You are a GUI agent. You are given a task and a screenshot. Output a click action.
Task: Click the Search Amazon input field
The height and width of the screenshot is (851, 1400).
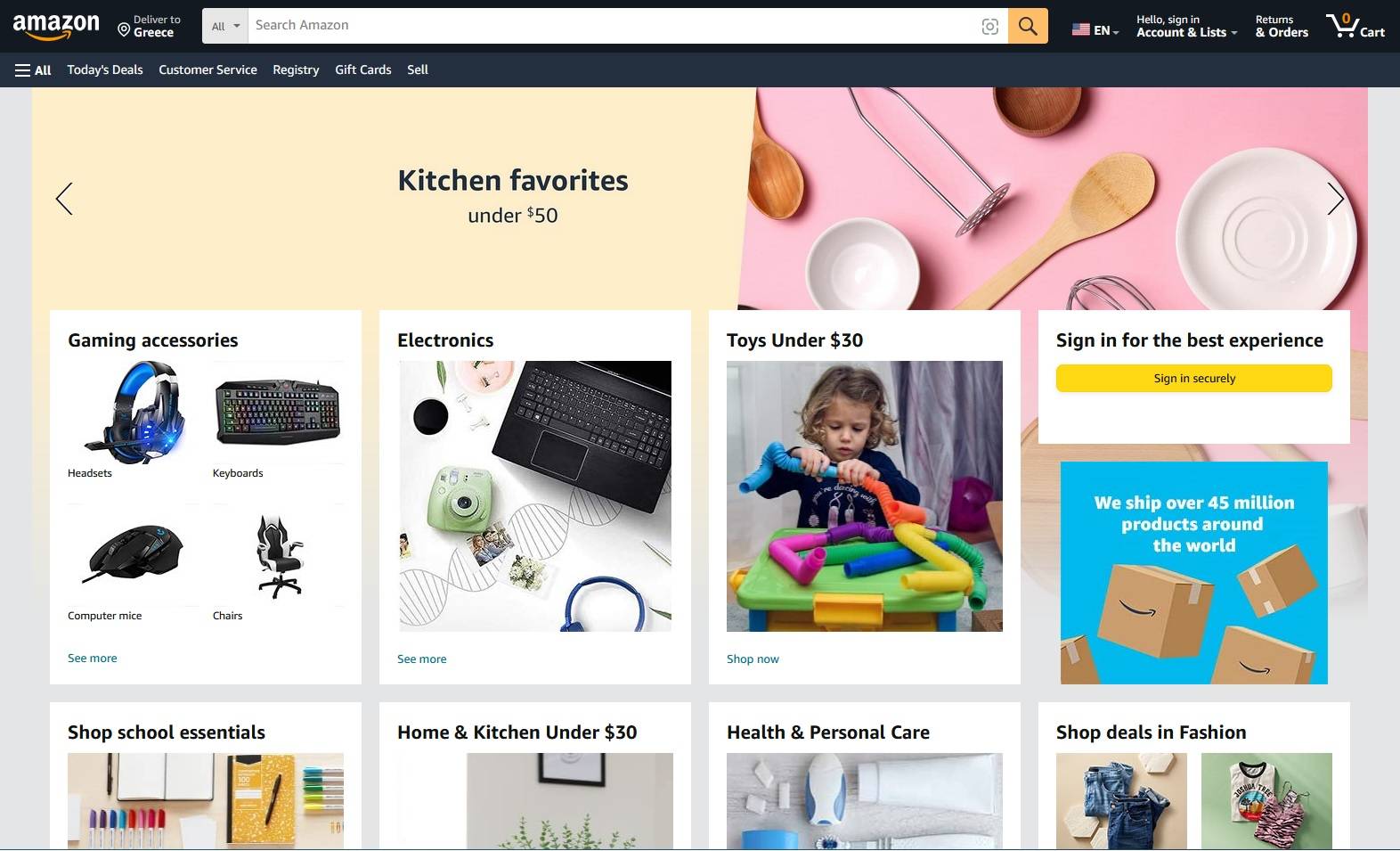613,26
